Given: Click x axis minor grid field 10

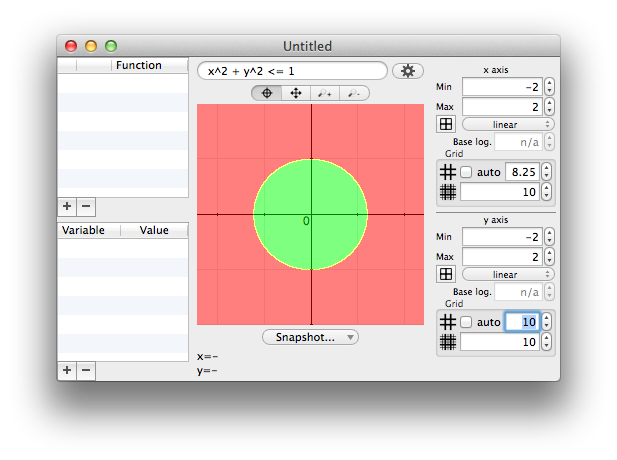Looking at the screenshot, I should [x=500, y=192].
